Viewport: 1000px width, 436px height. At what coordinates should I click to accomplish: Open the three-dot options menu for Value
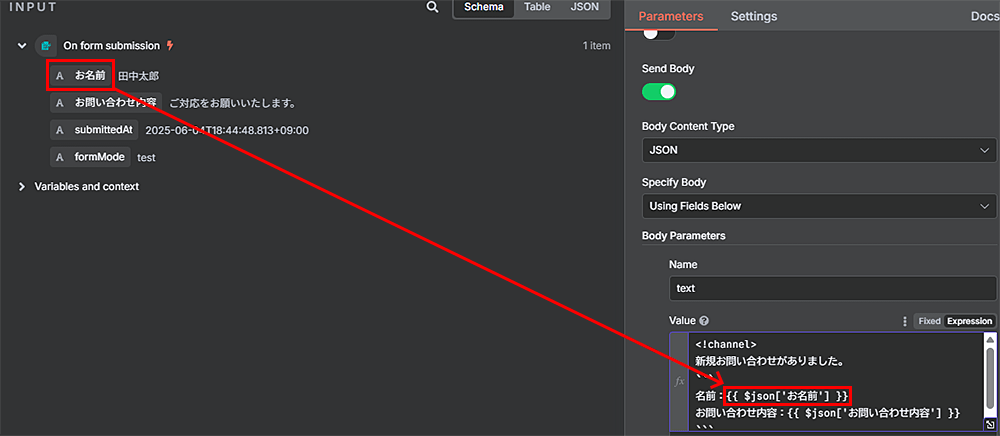pyautogui.click(x=904, y=321)
